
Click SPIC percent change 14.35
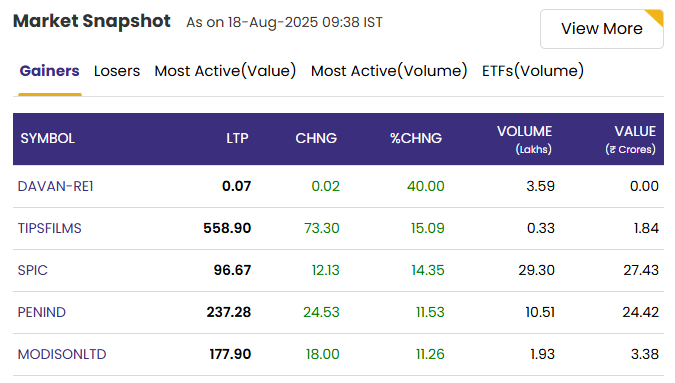[x=427, y=270]
